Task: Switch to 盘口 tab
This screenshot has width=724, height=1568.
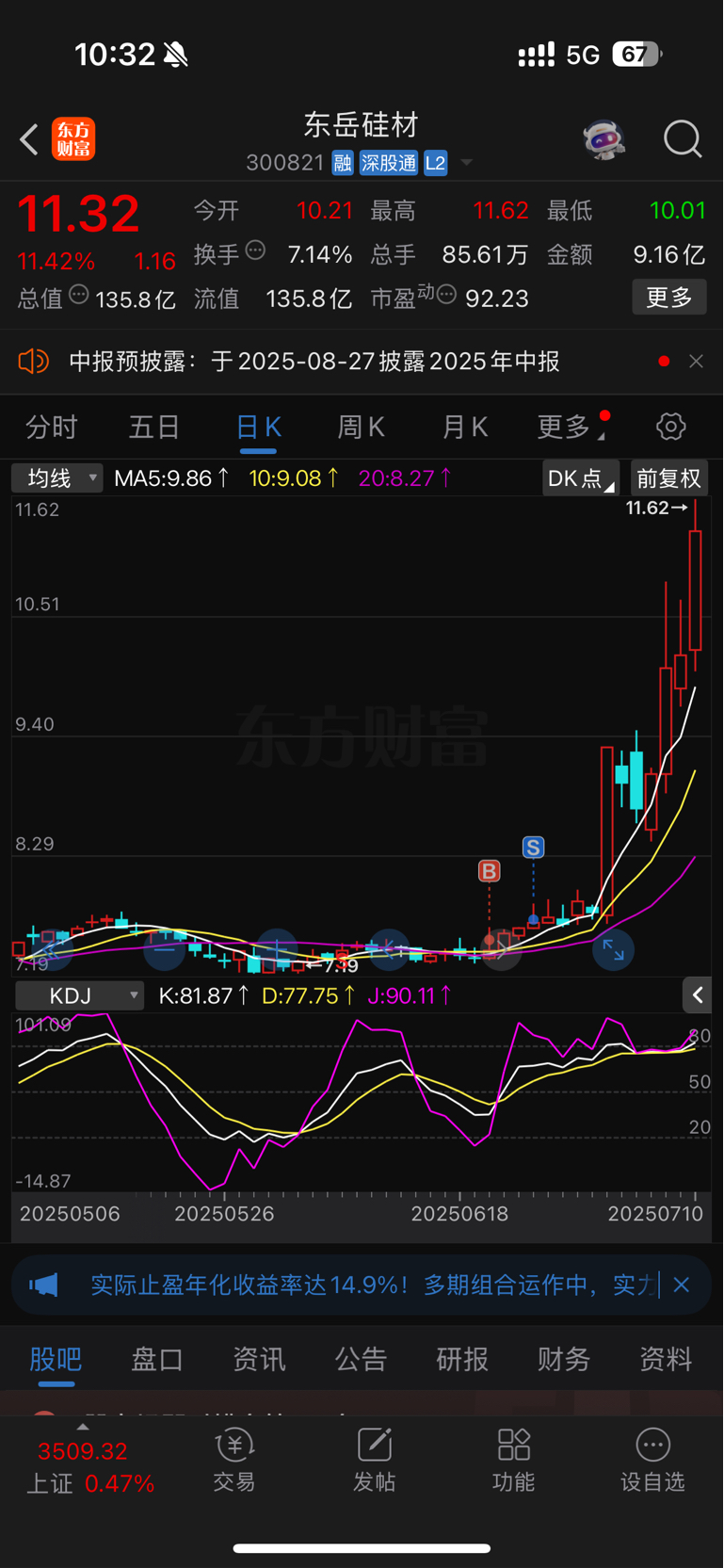Action: point(157,1359)
